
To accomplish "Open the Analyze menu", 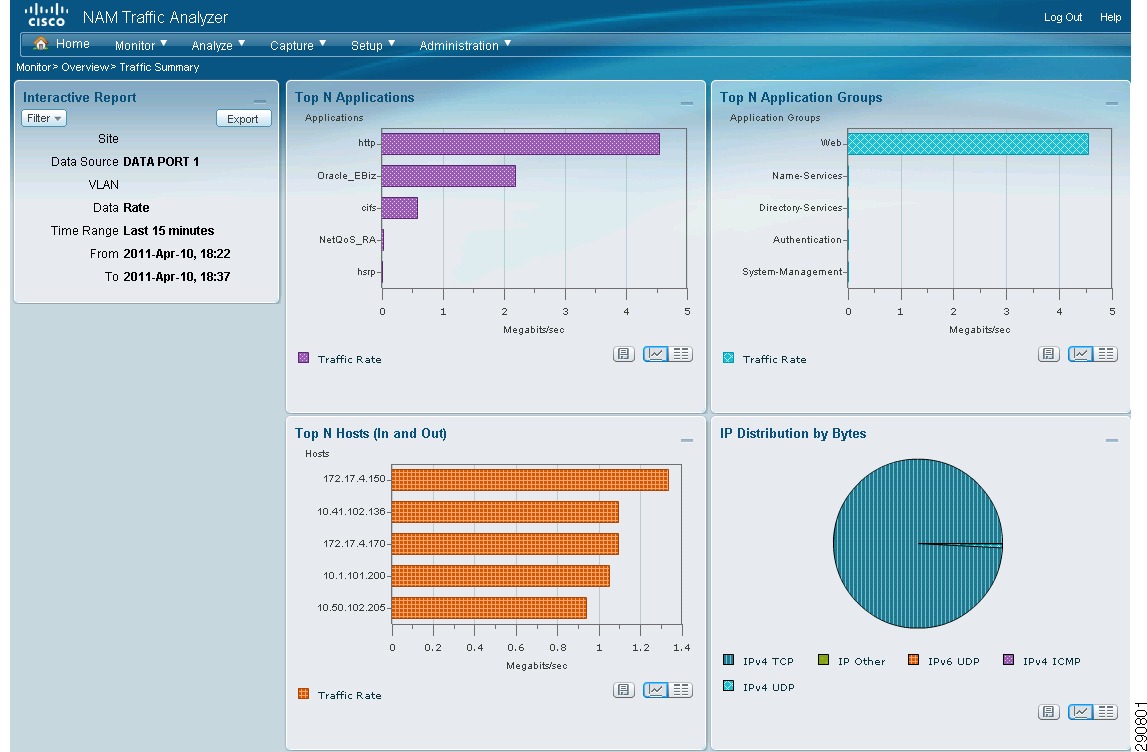I will coord(218,45).
